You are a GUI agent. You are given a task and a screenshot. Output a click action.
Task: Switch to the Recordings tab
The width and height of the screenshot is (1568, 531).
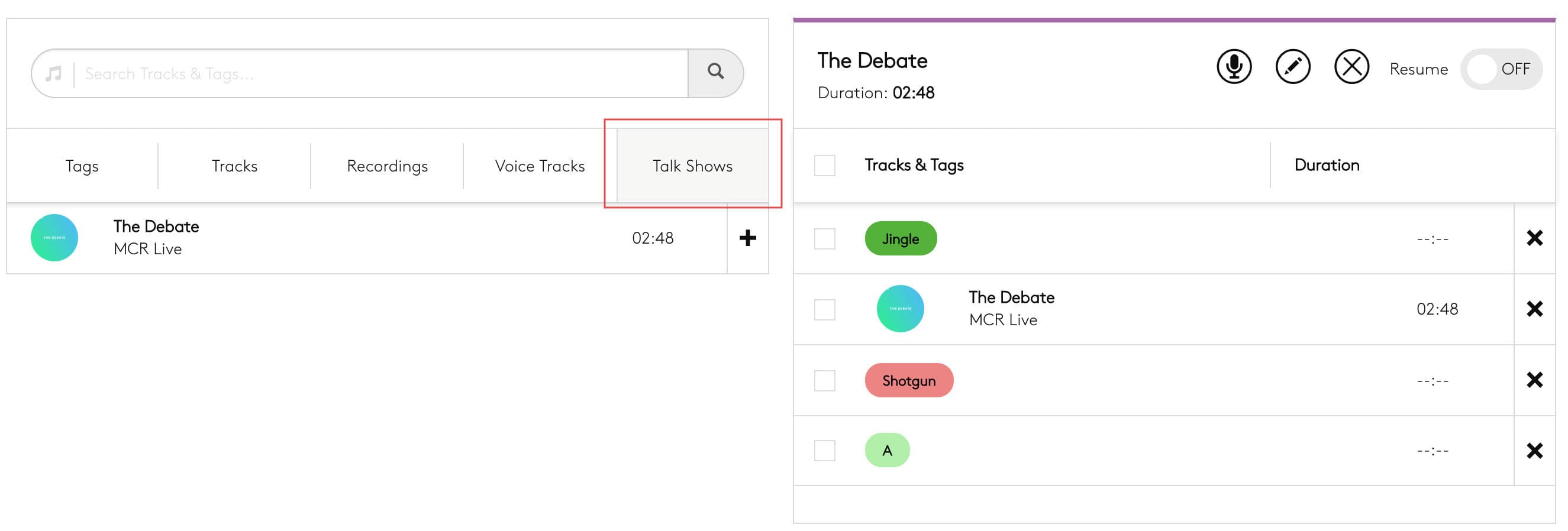pyautogui.click(x=387, y=166)
